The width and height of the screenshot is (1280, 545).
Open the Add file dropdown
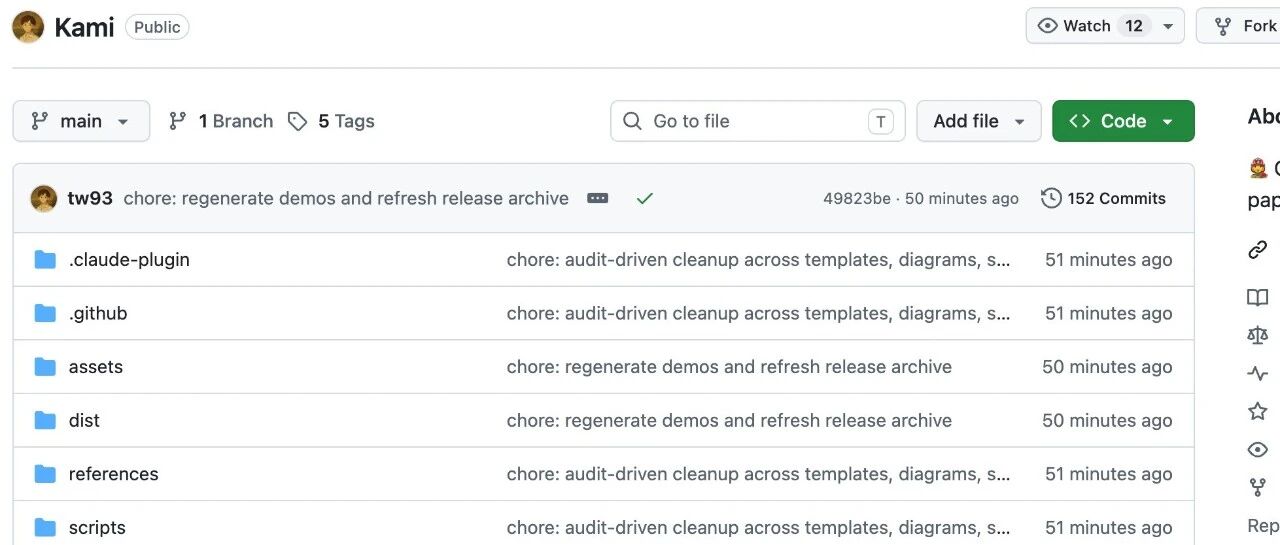click(979, 121)
